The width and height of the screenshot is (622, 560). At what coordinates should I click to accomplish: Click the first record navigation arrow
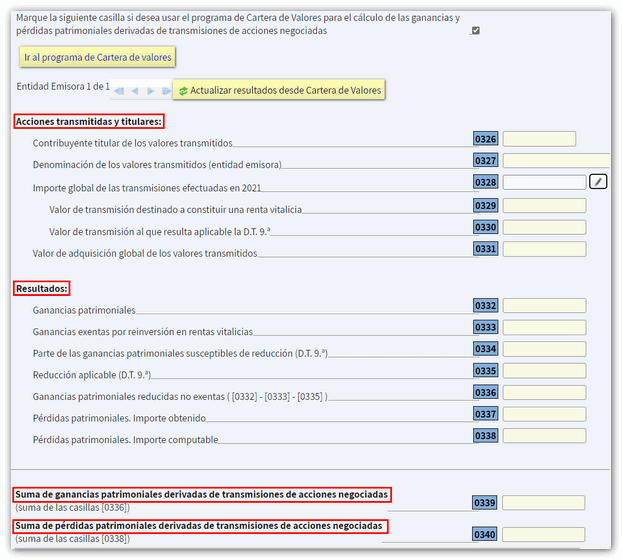point(119,91)
